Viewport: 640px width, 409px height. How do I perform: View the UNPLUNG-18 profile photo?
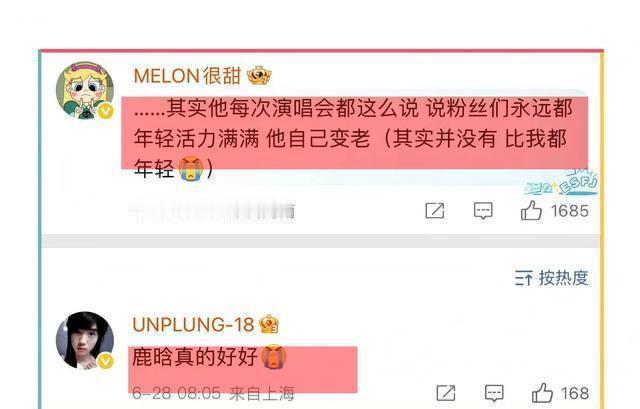[85, 340]
